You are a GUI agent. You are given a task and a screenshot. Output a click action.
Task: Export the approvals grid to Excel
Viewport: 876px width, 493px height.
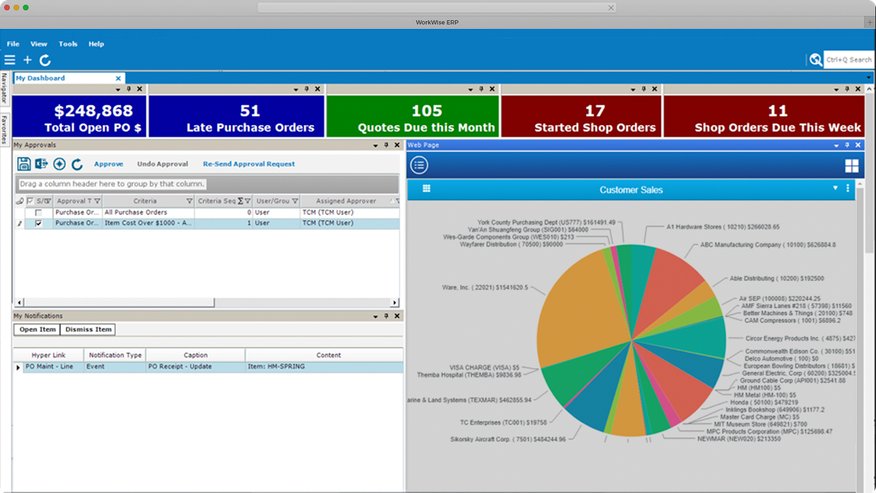coord(41,164)
